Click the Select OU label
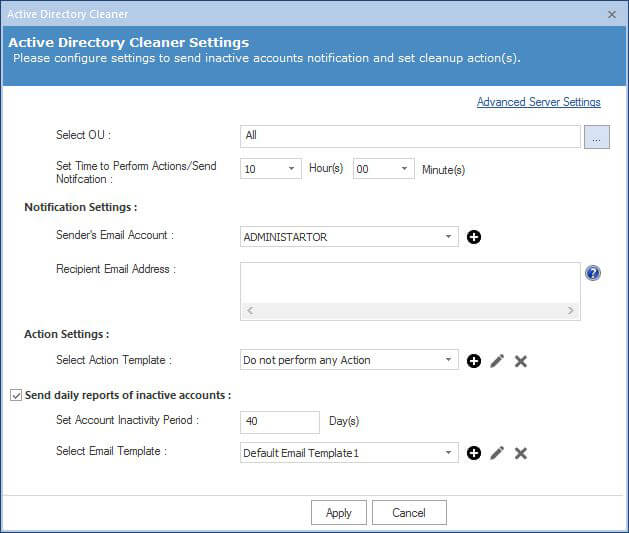 pyautogui.click(x=83, y=135)
